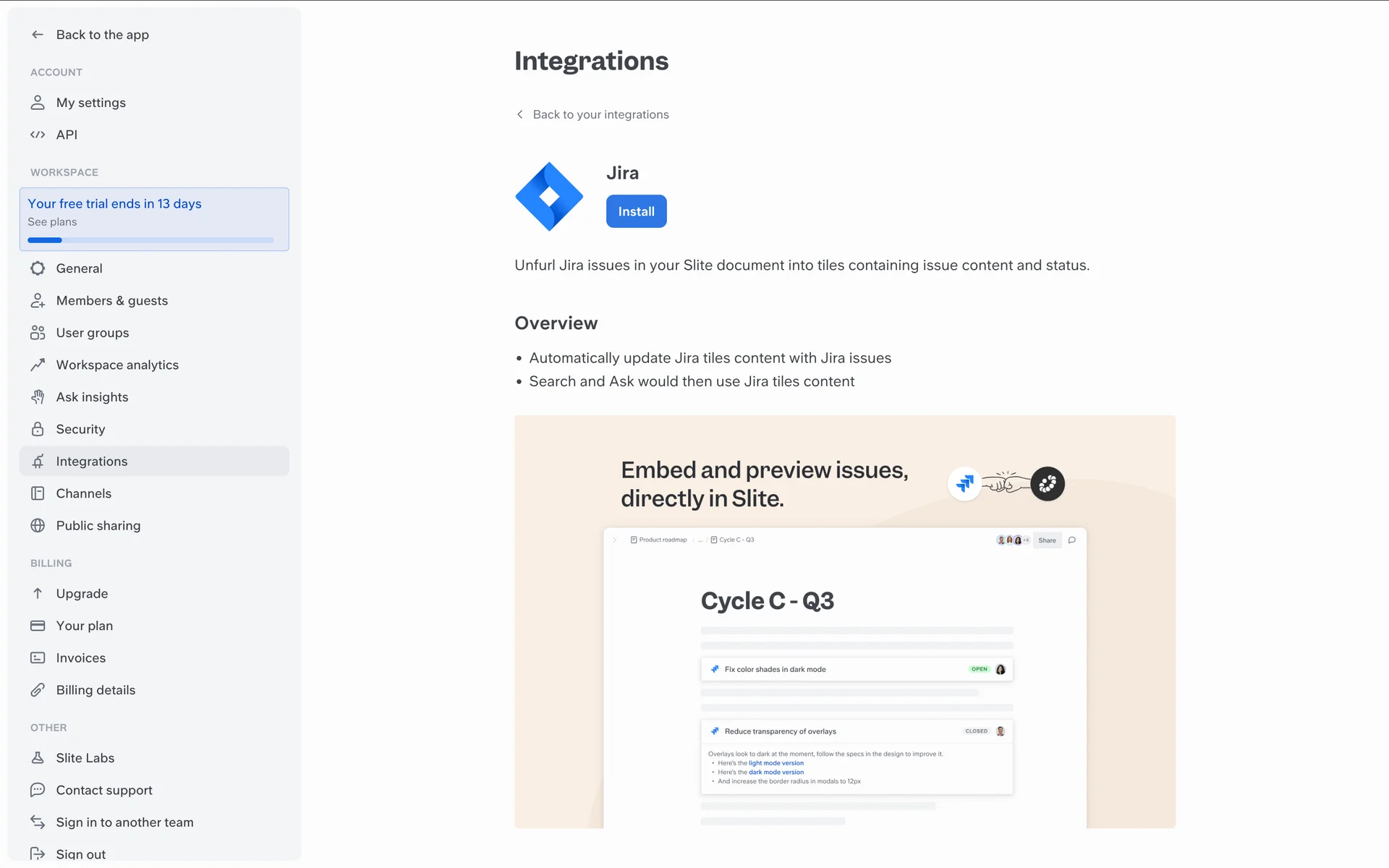Click the Ask insights hand icon

pyautogui.click(x=38, y=397)
